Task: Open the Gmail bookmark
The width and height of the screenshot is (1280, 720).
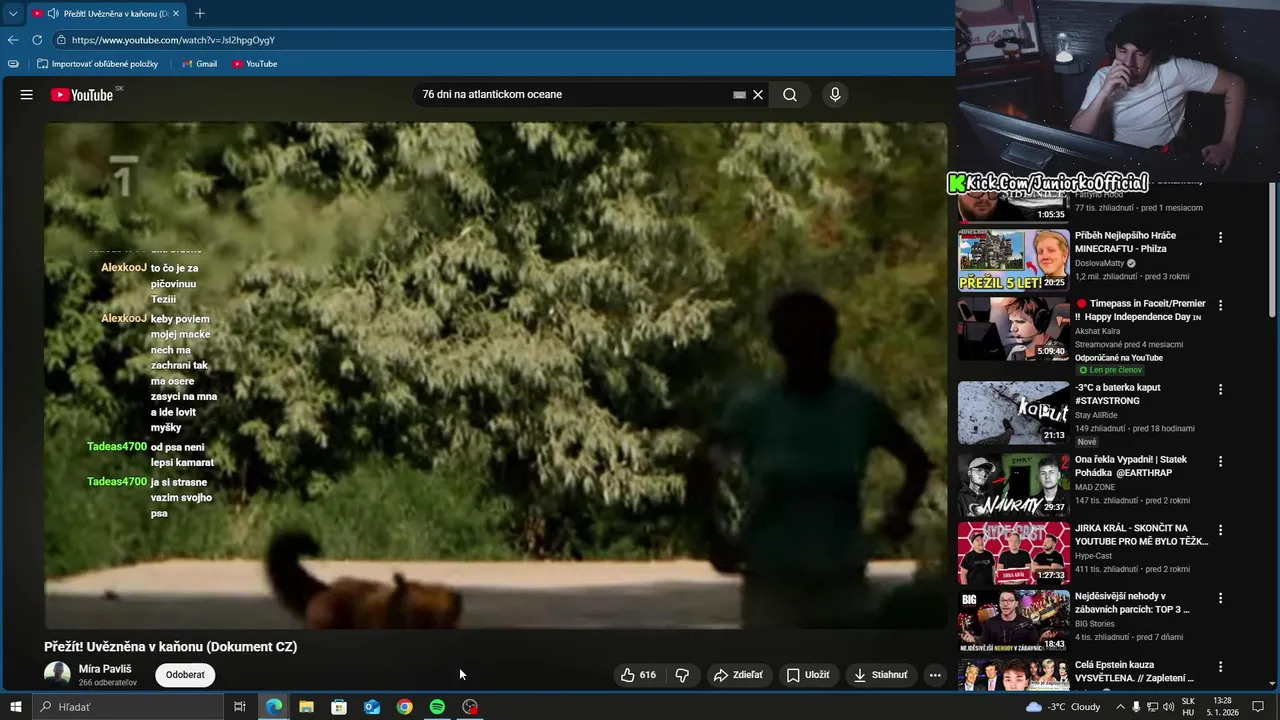Action: coord(199,64)
